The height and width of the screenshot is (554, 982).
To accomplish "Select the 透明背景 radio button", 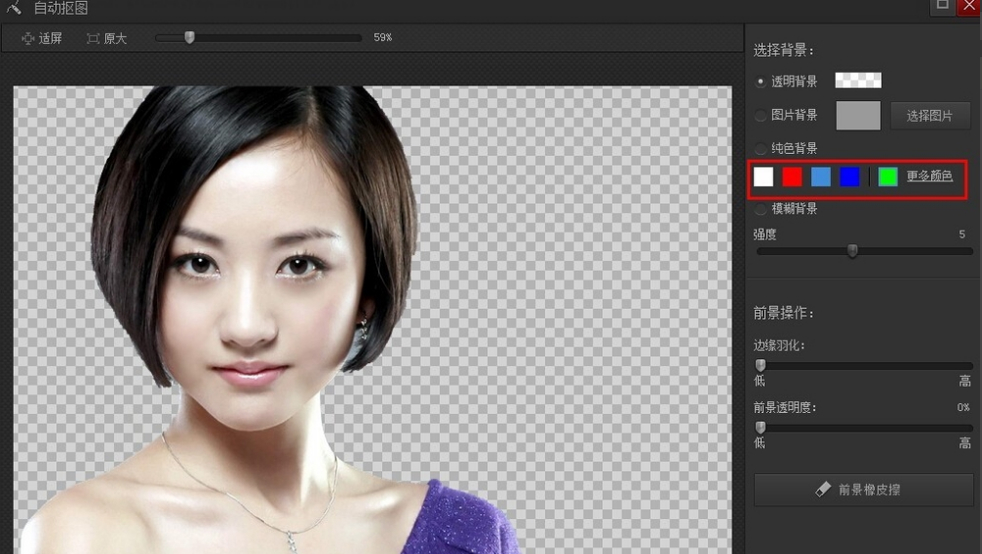I will 760,81.
